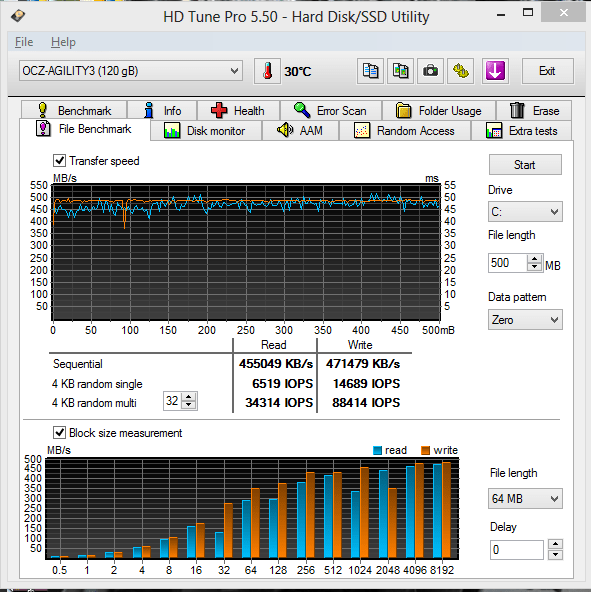Open the Health tab with red cross

coord(238,111)
